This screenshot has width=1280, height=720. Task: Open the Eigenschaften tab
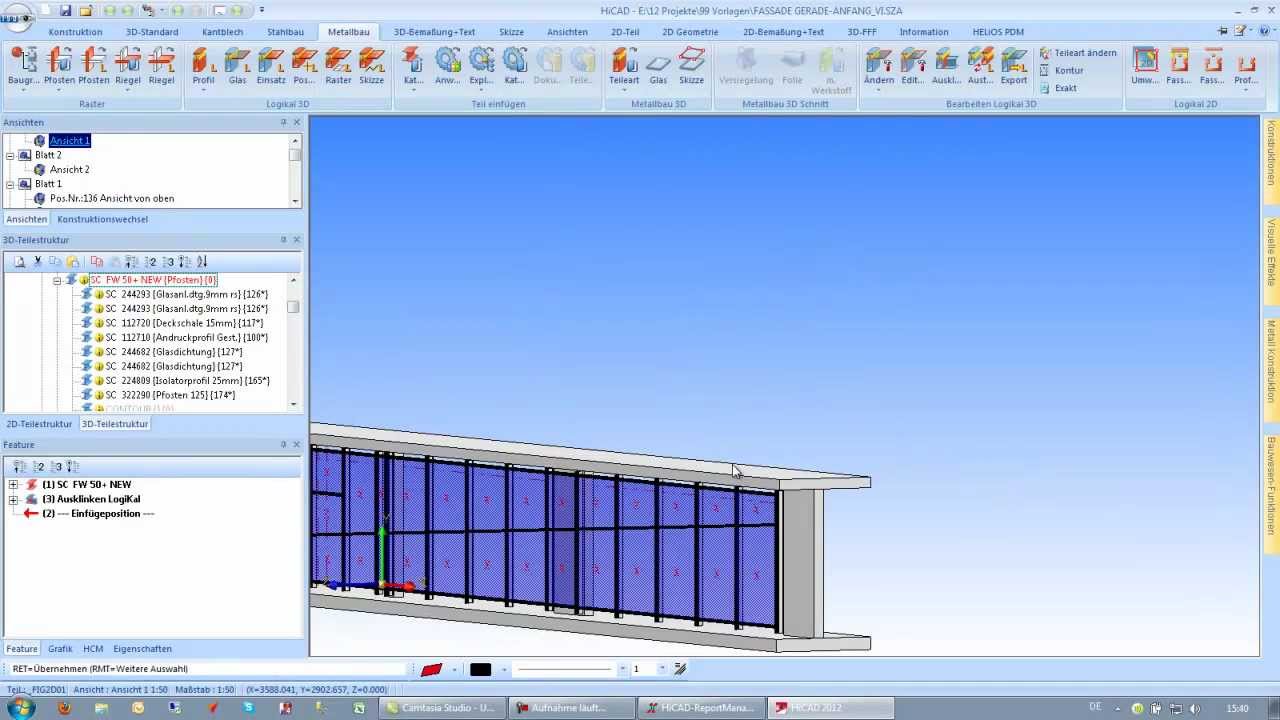(142, 649)
